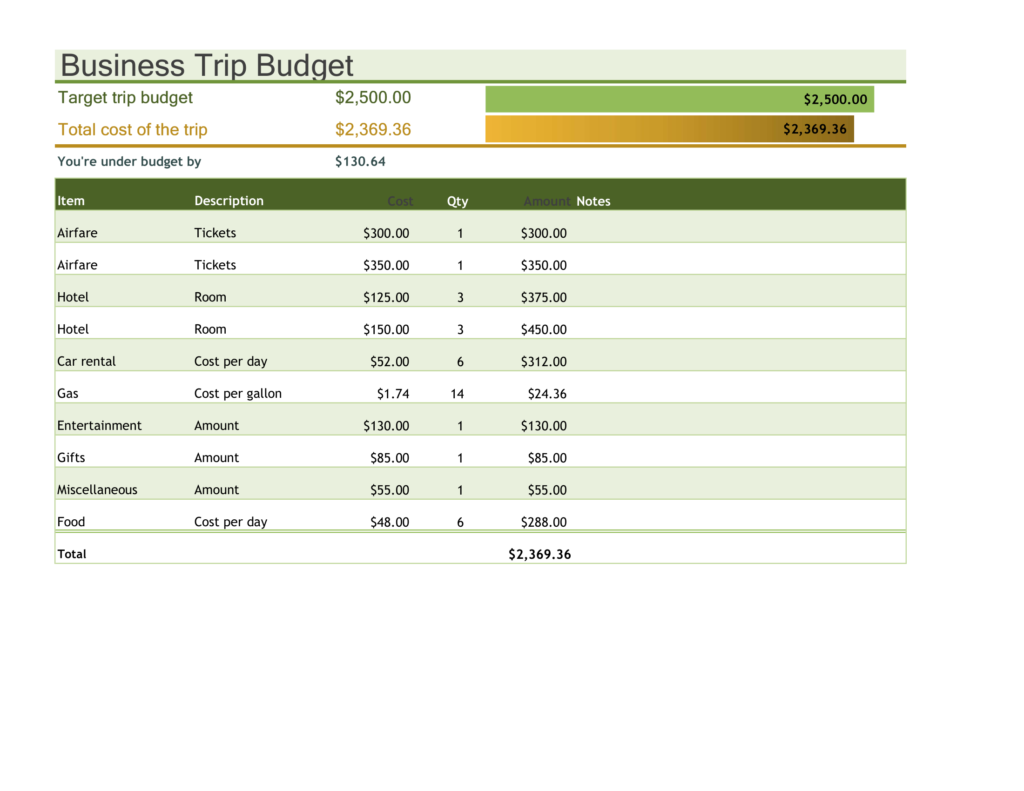Select the under budget amount $130.64

(359, 161)
